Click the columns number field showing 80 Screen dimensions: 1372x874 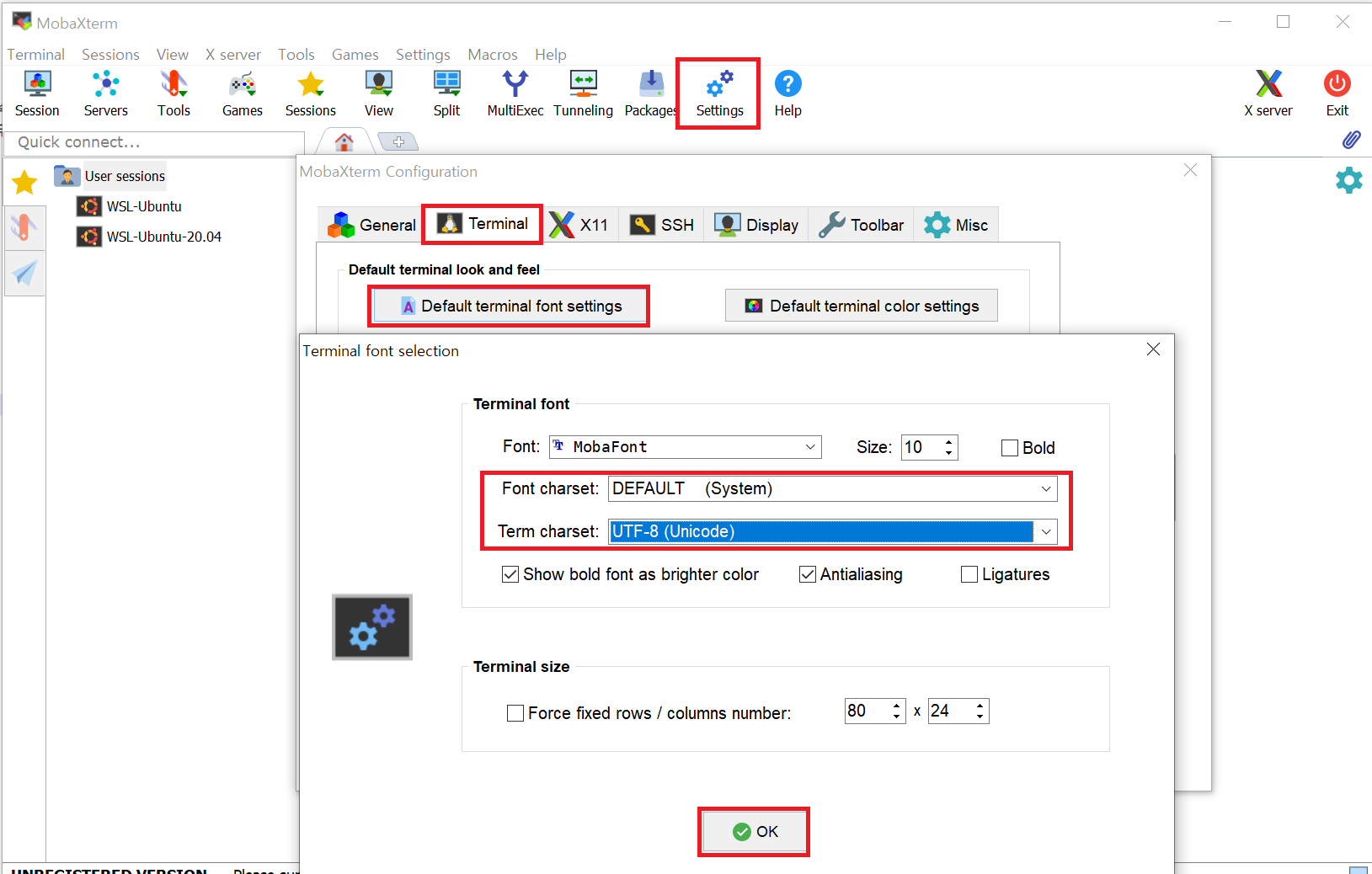click(868, 711)
